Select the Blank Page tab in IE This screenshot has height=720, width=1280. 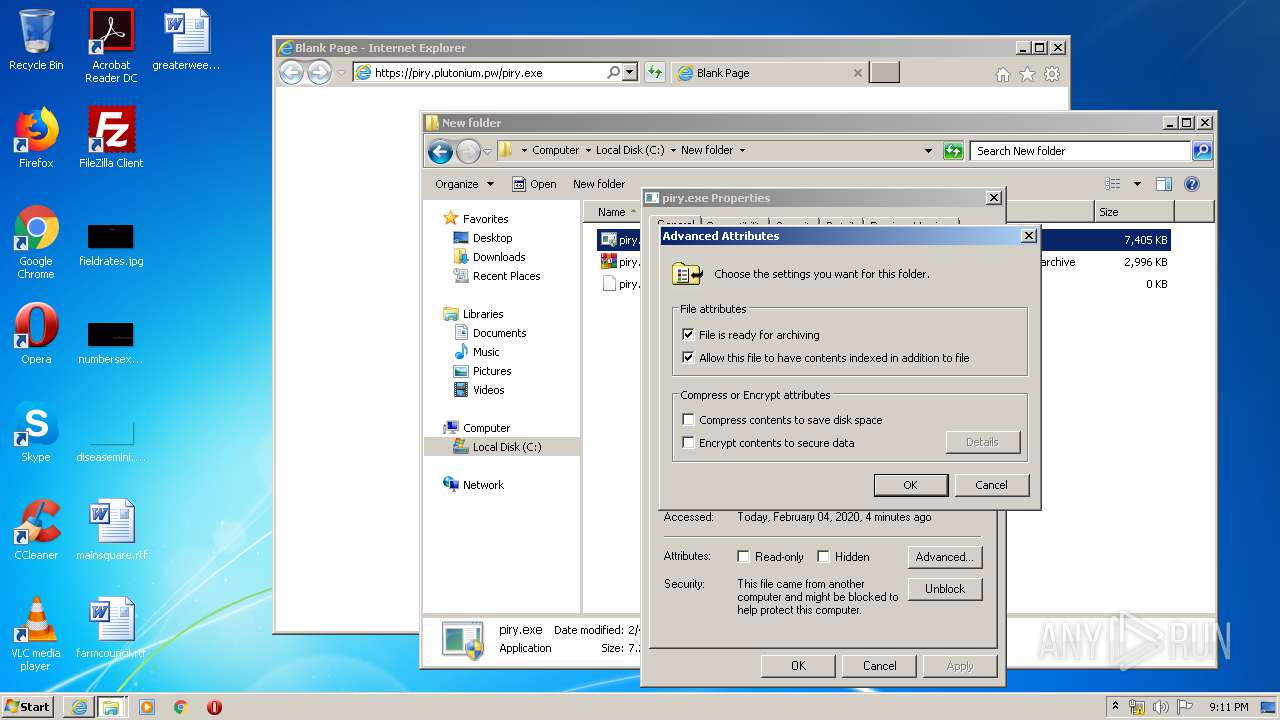769,73
